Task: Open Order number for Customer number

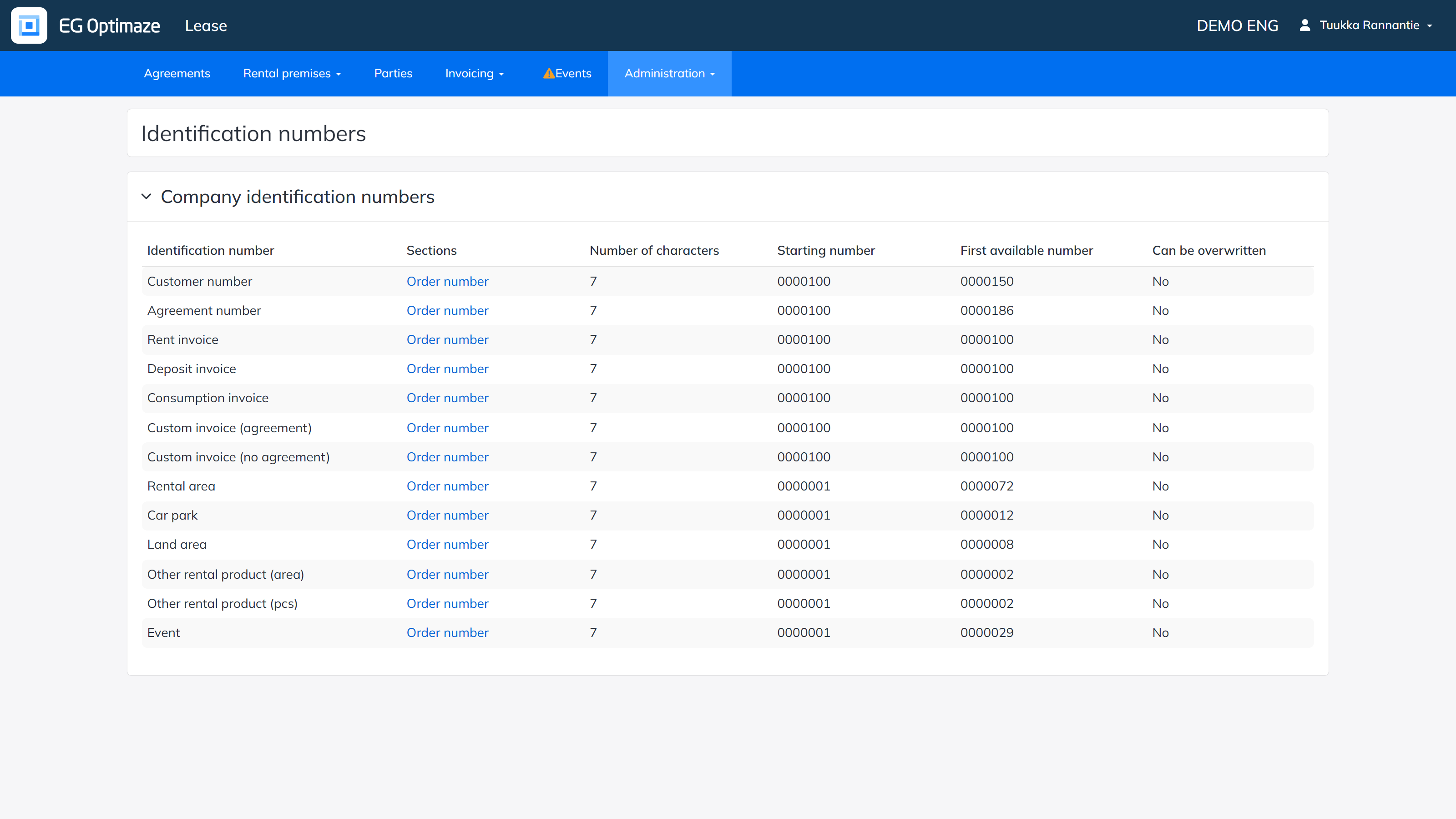Action: 447,282
